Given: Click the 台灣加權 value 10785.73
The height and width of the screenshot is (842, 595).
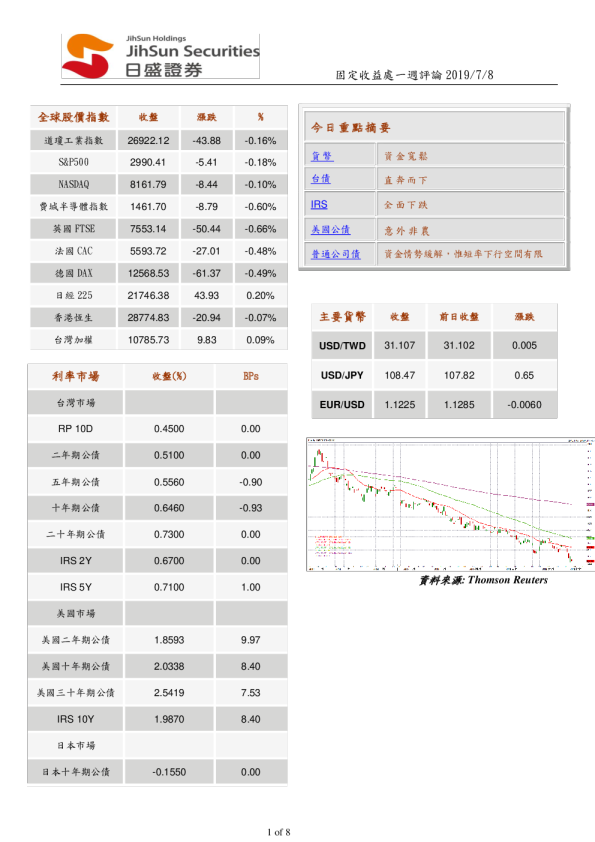Looking at the screenshot, I should tap(148, 340).
